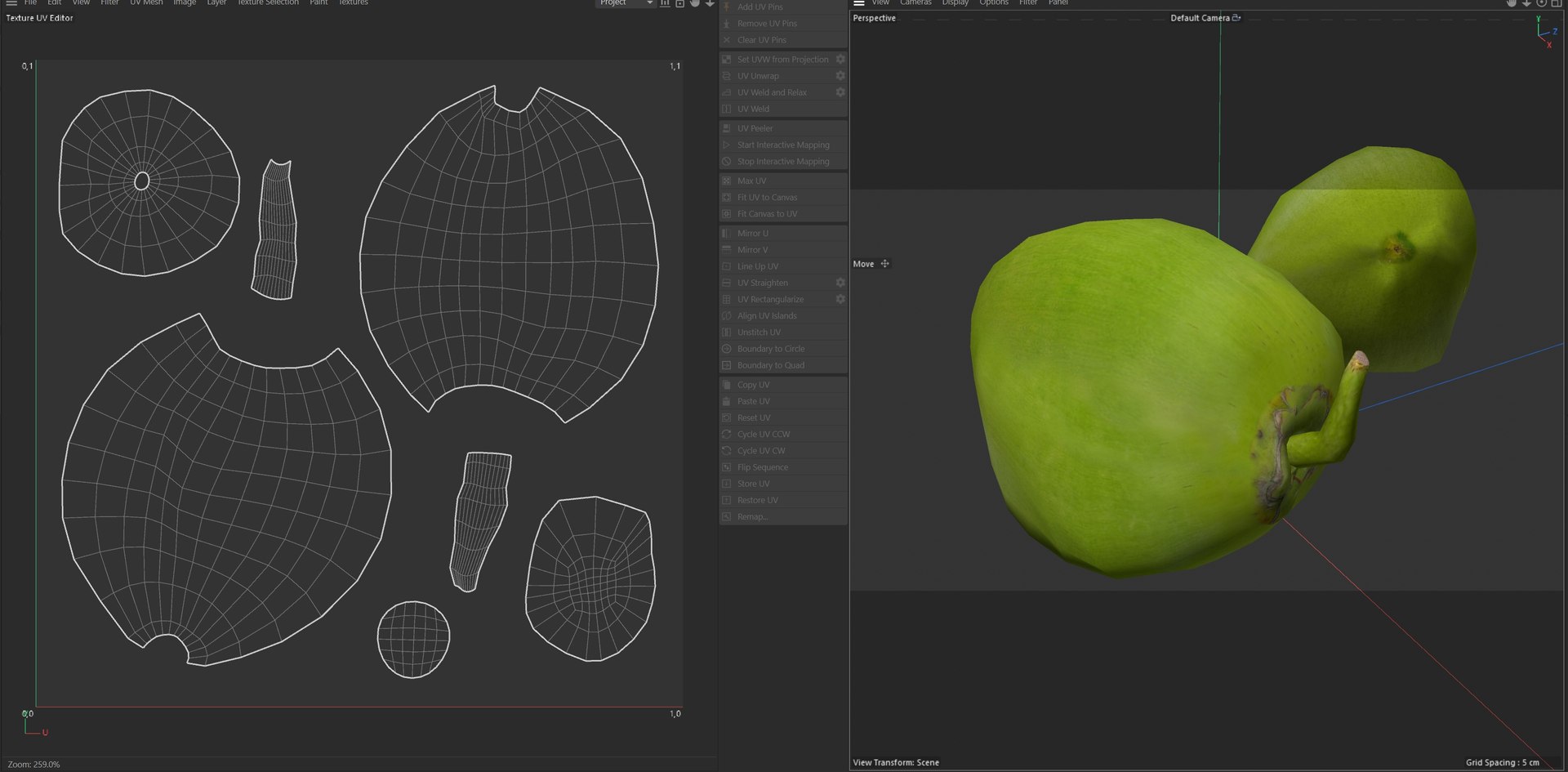Click the Remap... command

783,516
